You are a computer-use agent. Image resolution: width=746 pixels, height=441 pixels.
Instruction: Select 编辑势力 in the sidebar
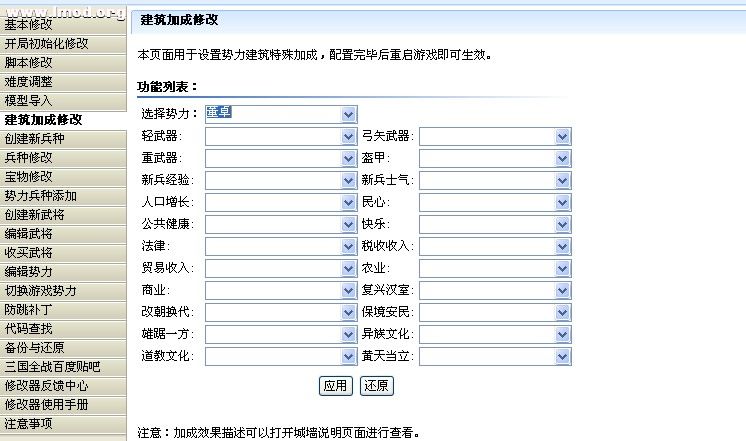click(63, 272)
